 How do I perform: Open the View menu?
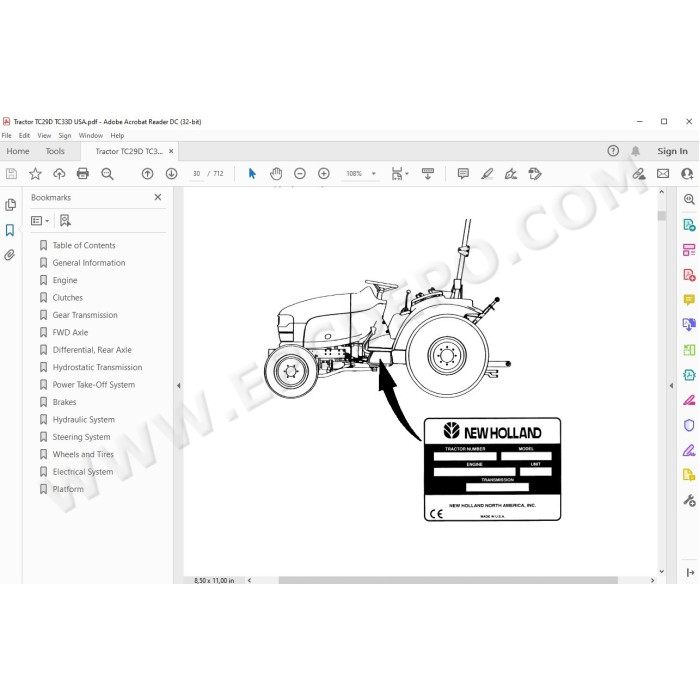coord(44,135)
